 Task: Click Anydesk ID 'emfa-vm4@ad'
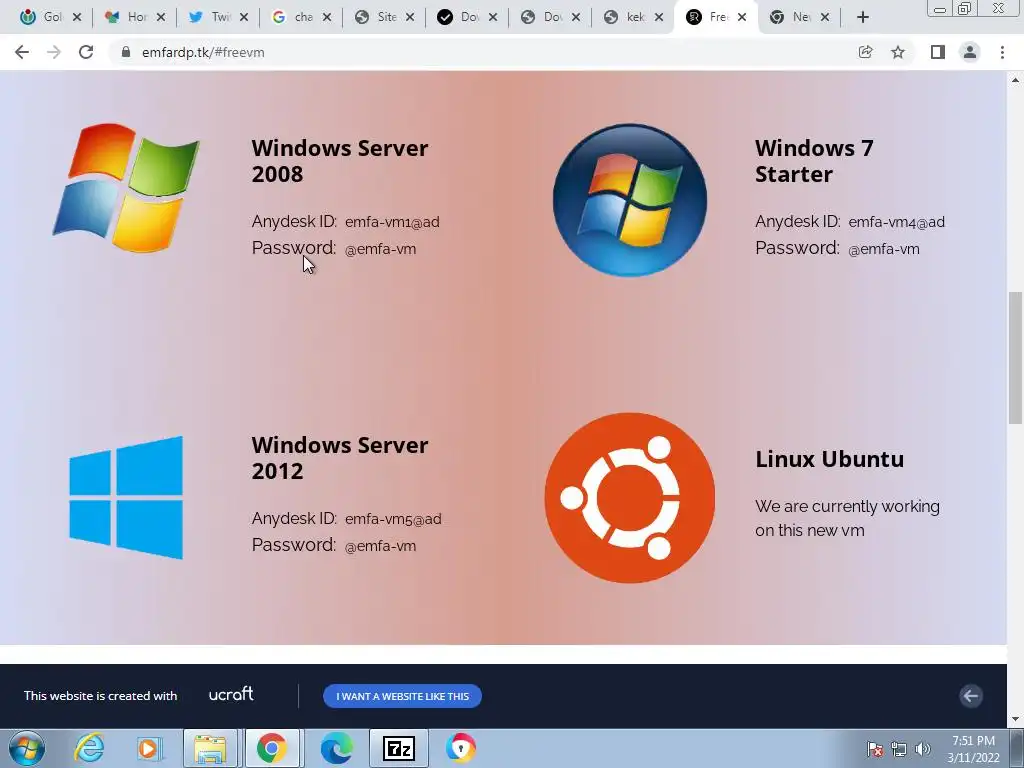tap(896, 222)
